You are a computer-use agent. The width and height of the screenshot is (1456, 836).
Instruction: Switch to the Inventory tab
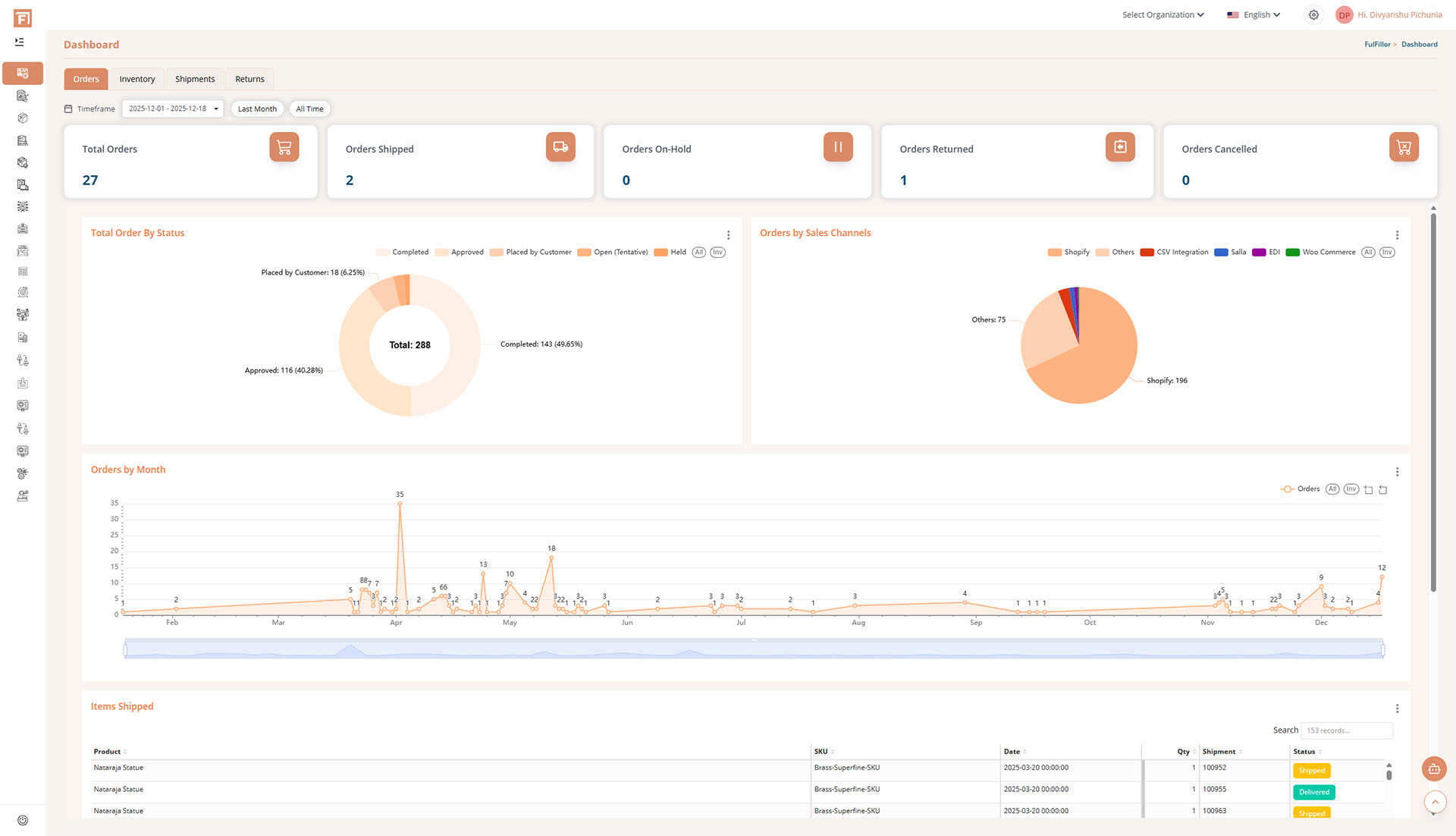coord(136,80)
